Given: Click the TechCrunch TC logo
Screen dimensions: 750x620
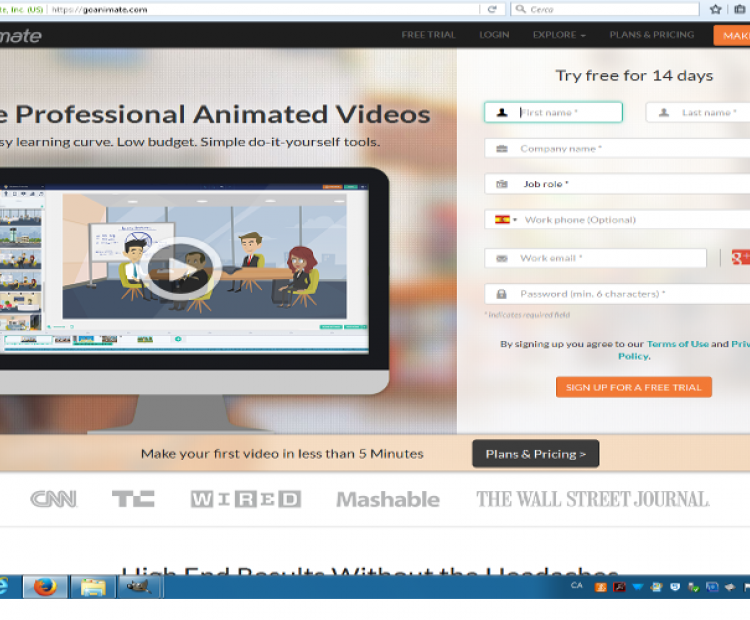Looking at the screenshot, I should (x=133, y=498).
